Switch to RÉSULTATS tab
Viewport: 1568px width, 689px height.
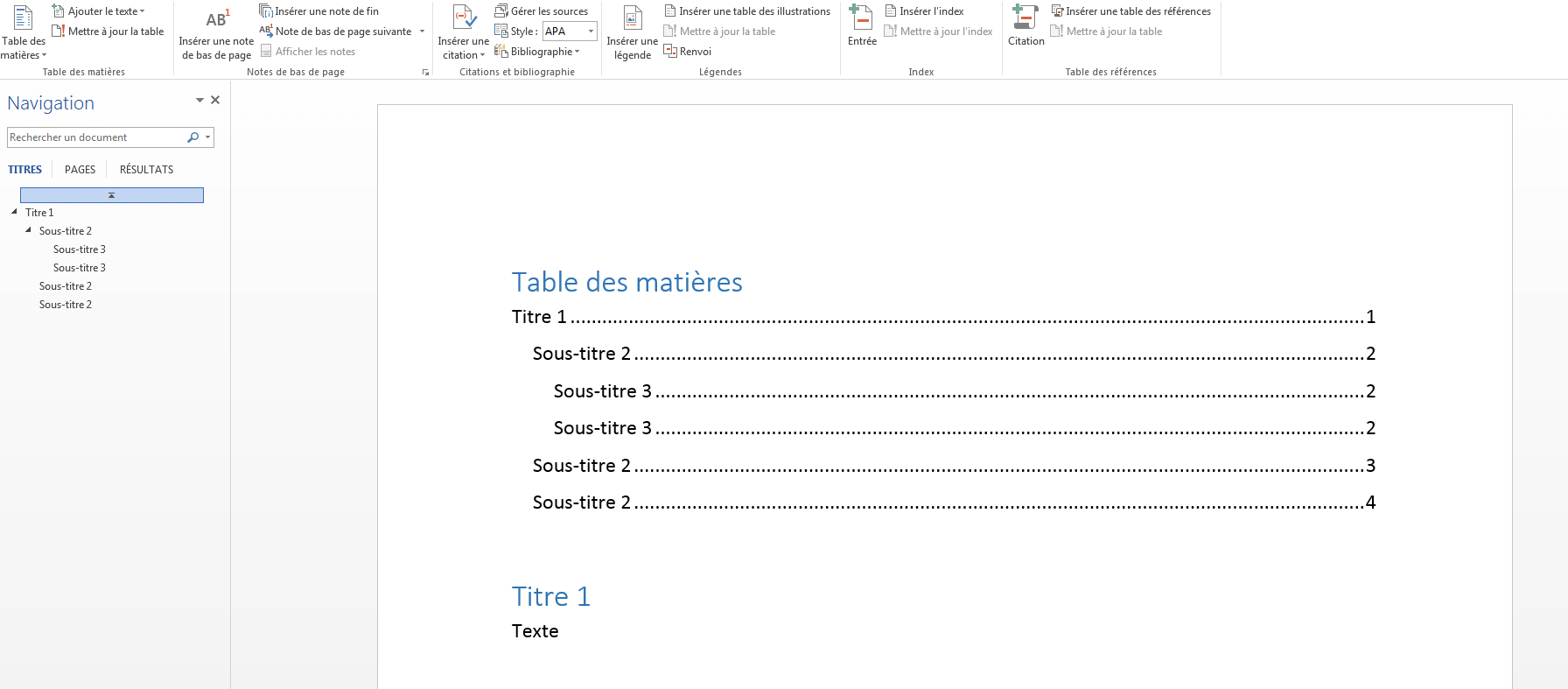[146, 170]
